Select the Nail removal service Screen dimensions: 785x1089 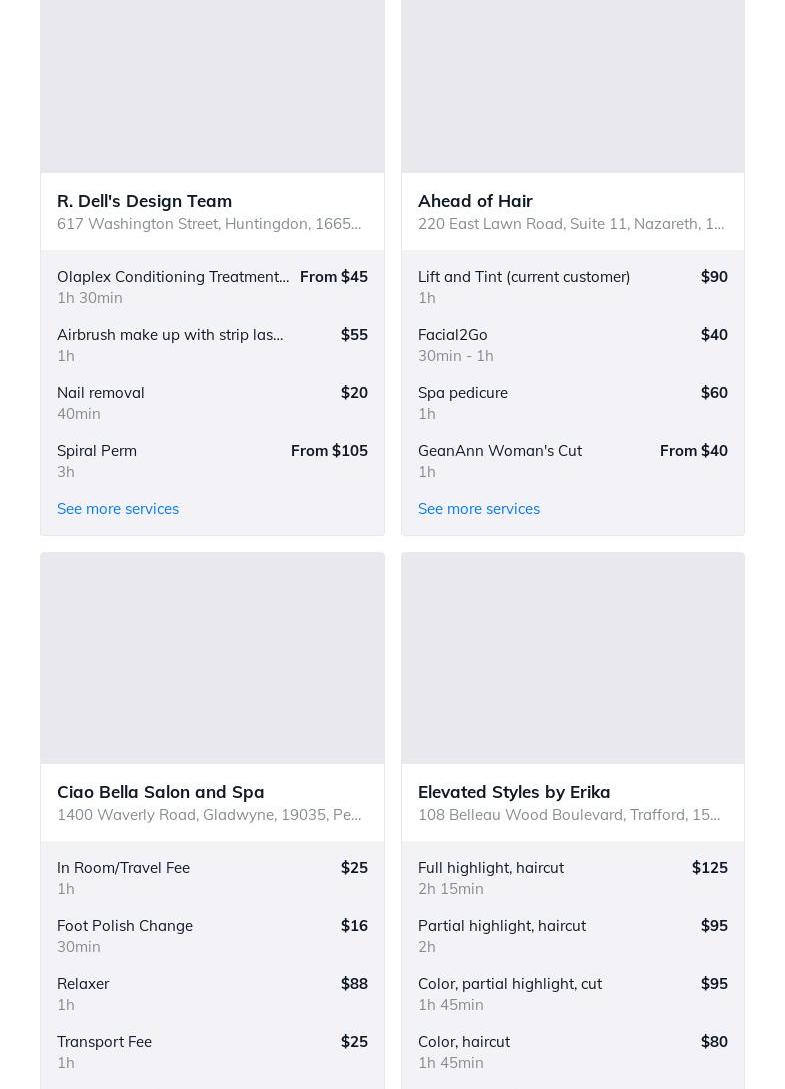101,393
